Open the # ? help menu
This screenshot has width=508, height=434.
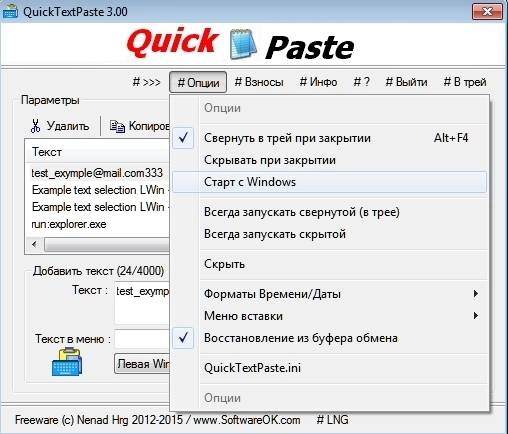pyautogui.click(x=362, y=82)
